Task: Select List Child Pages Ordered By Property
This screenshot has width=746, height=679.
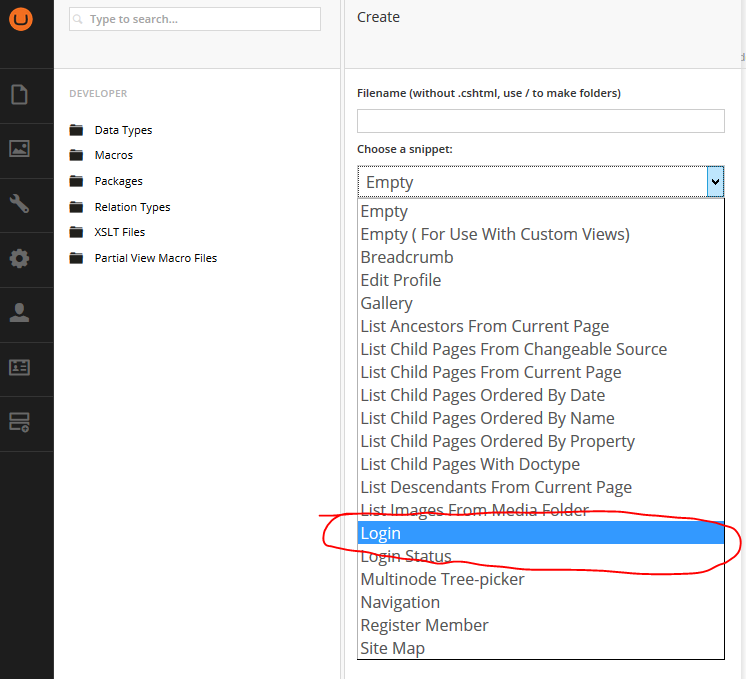Action: point(541,441)
